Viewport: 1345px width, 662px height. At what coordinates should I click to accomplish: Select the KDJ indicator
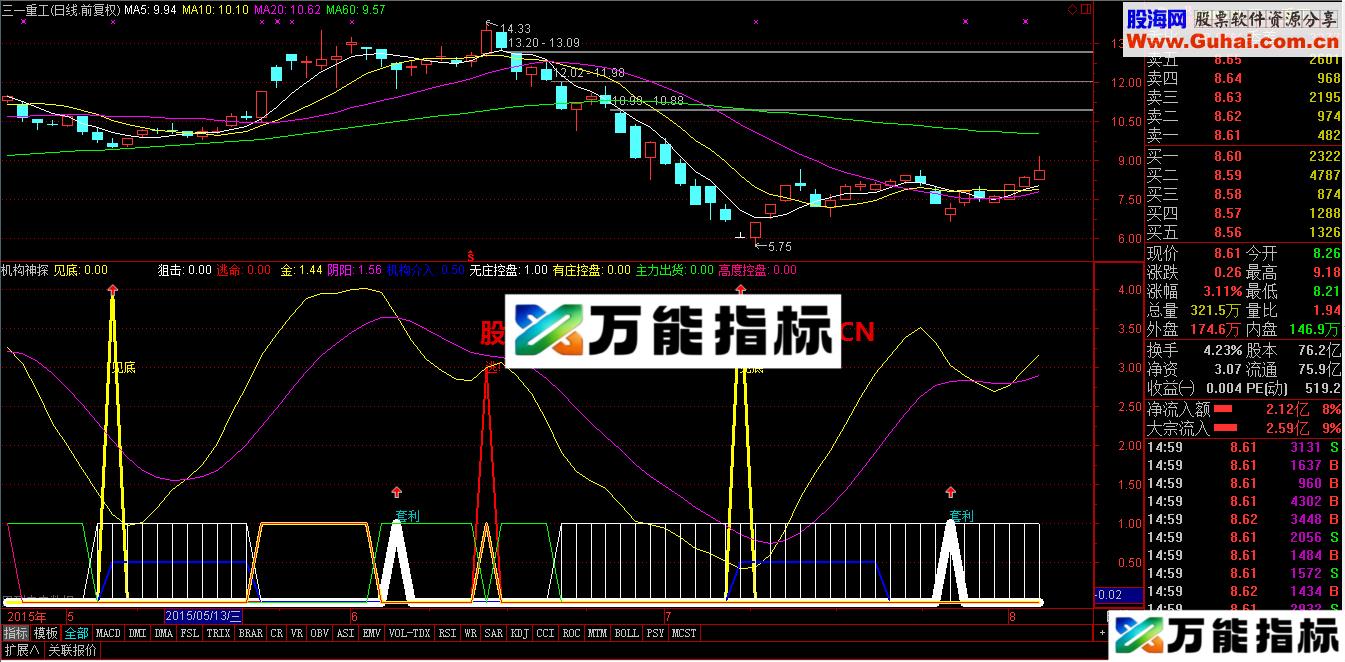tap(519, 633)
